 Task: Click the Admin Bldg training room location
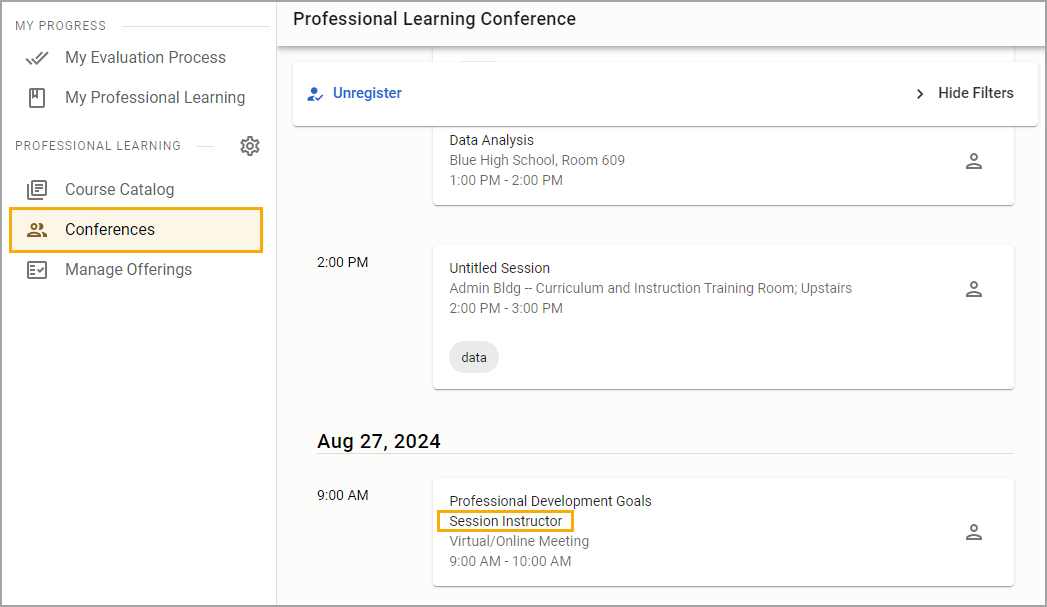point(650,288)
